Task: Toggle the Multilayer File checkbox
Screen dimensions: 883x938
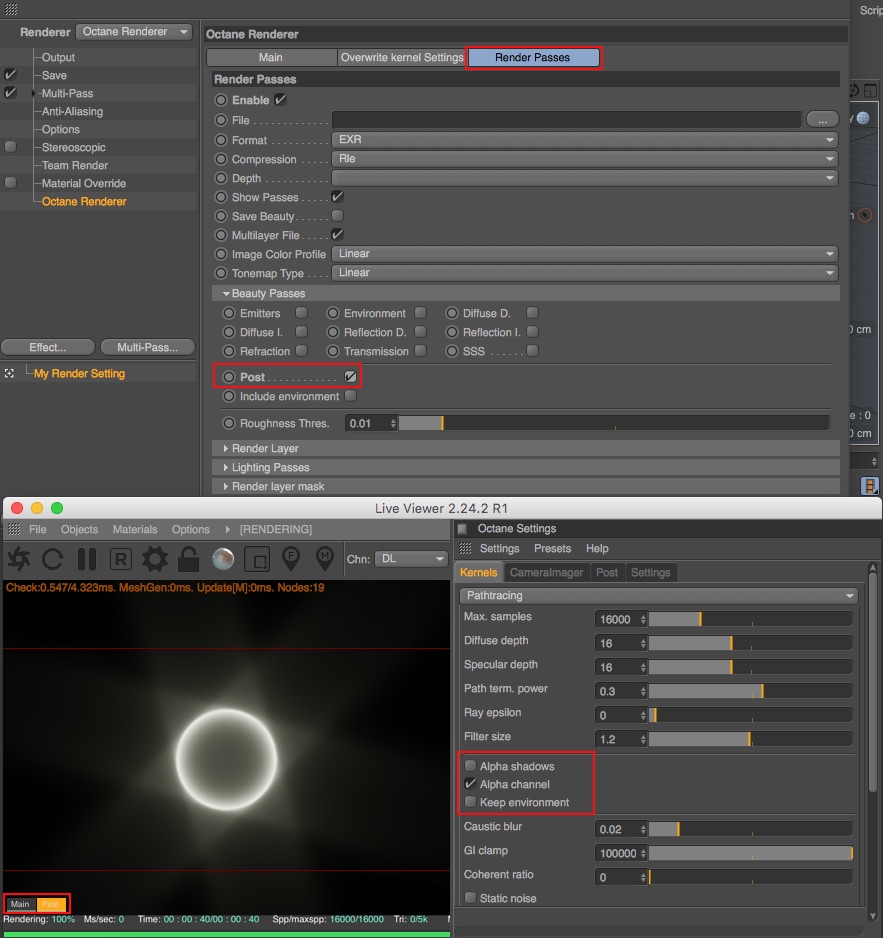Action: pos(337,234)
